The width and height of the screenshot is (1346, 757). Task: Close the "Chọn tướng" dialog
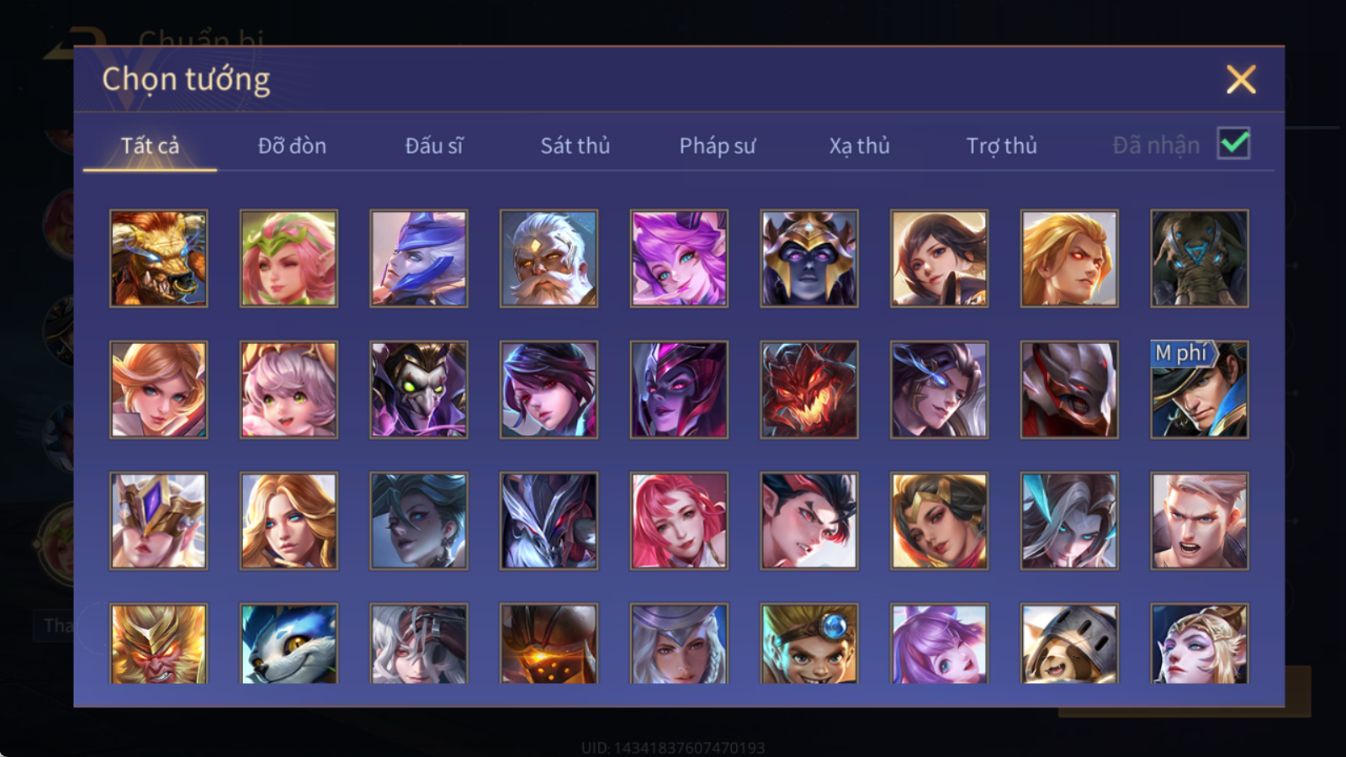pos(1241,79)
